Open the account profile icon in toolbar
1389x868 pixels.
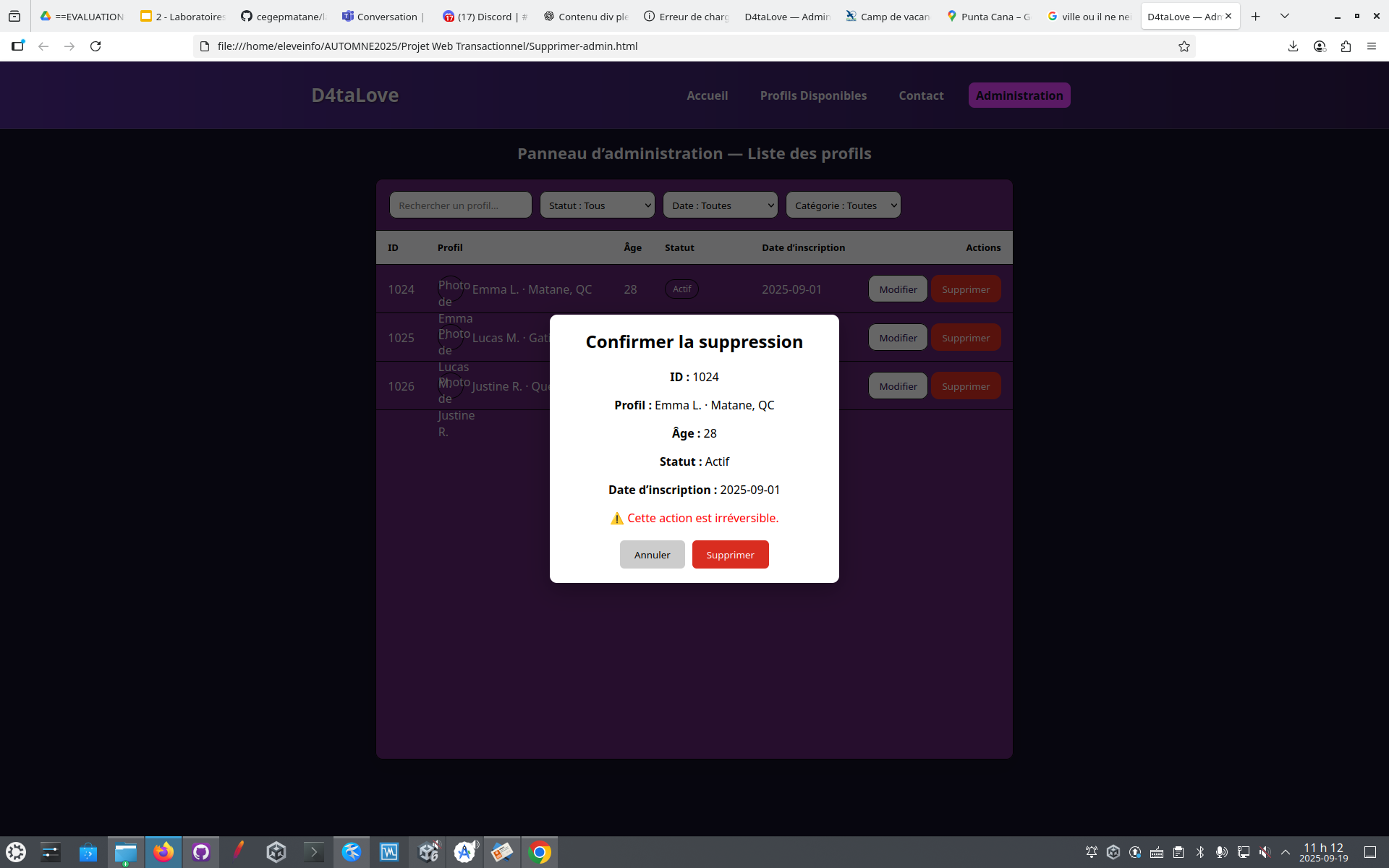(x=1320, y=46)
